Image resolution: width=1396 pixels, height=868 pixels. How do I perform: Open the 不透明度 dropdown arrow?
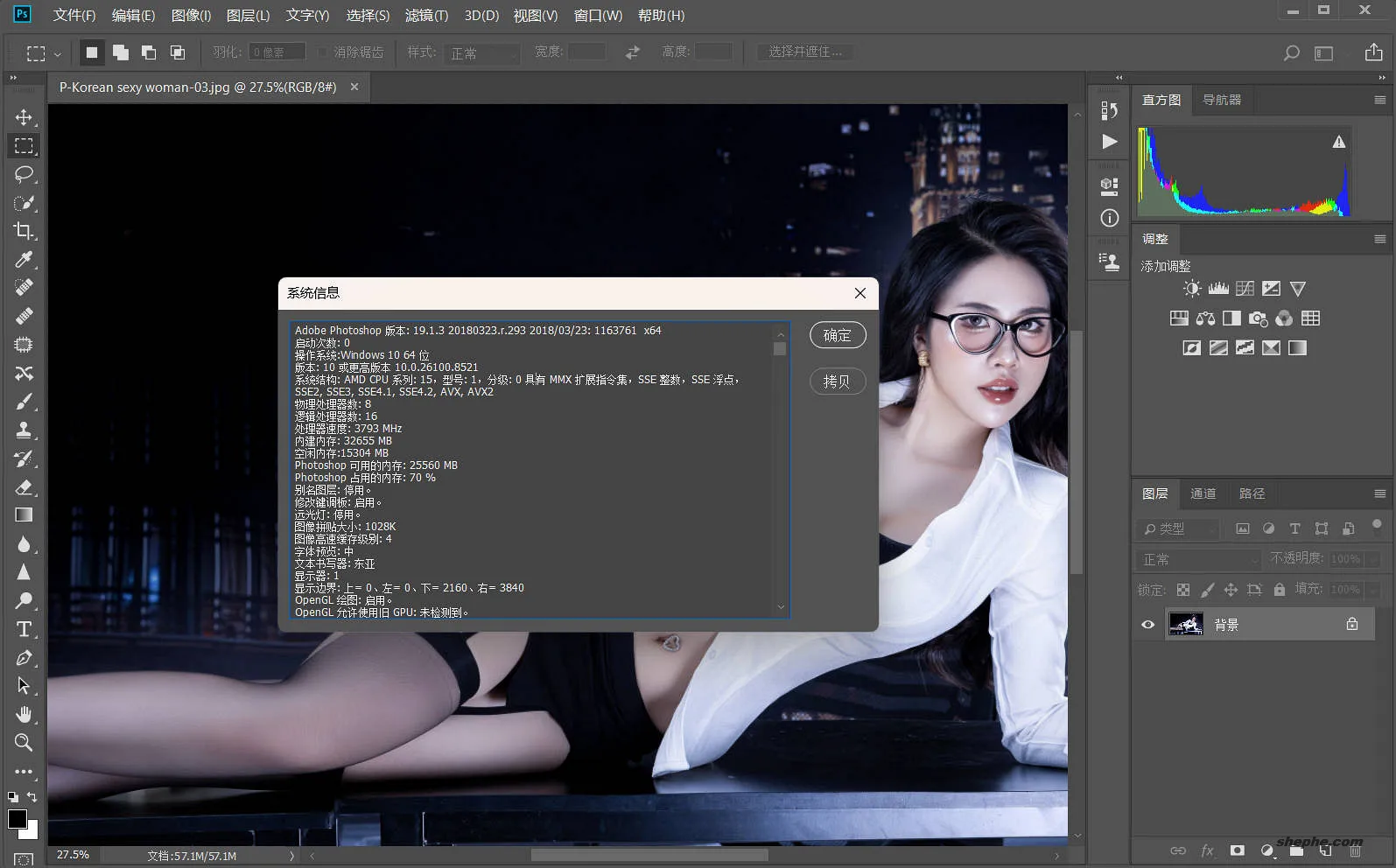[1373, 559]
